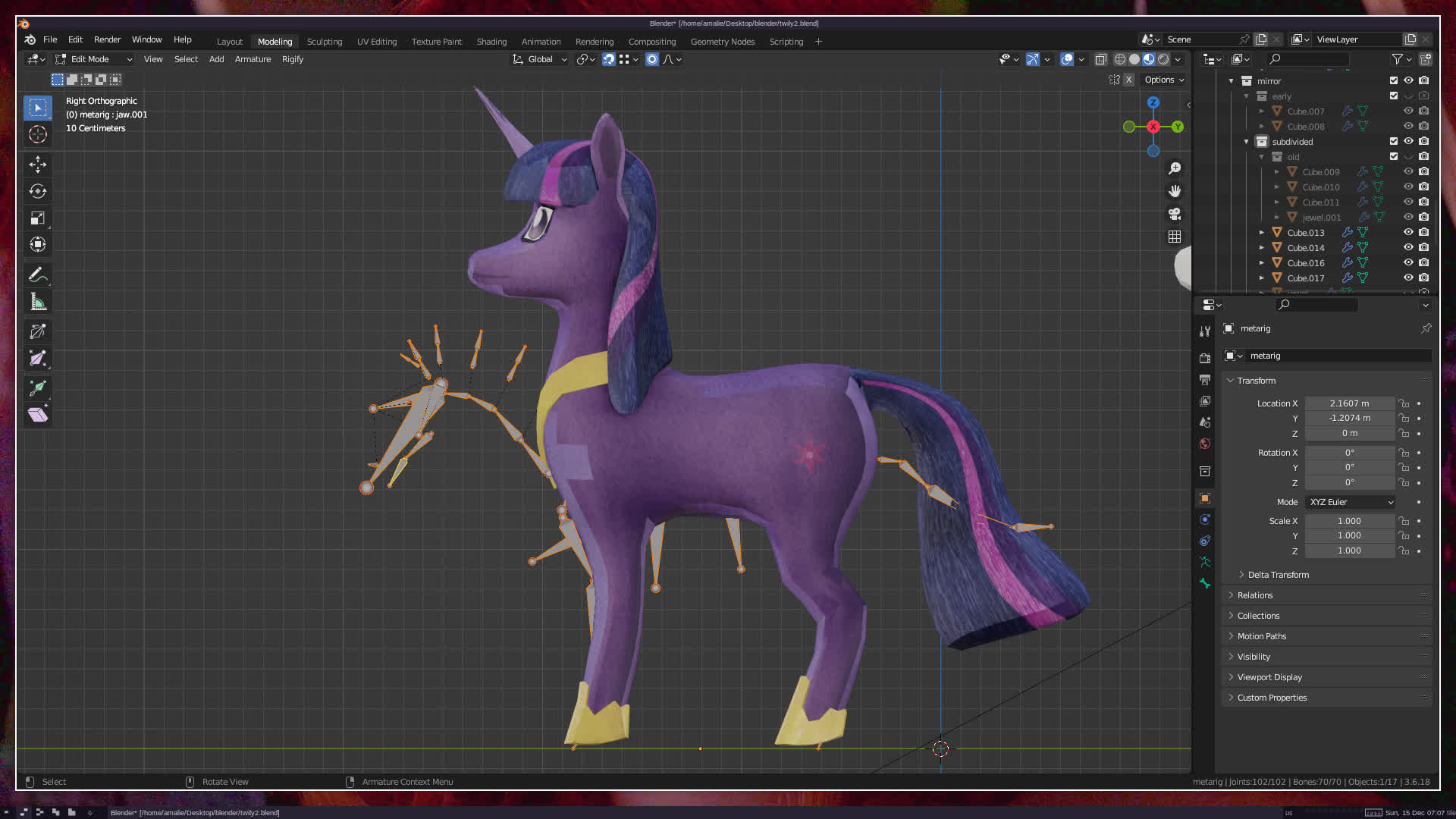Choose the Measure ruler tool

point(37,303)
